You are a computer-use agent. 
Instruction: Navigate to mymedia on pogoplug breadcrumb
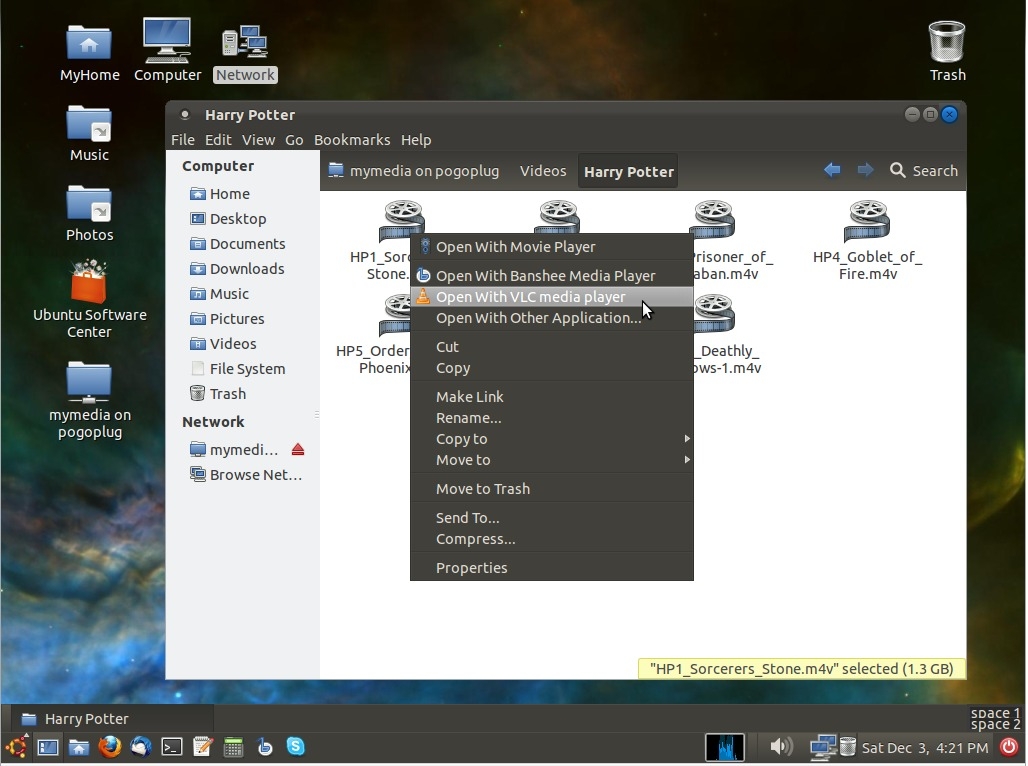point(414,171)
